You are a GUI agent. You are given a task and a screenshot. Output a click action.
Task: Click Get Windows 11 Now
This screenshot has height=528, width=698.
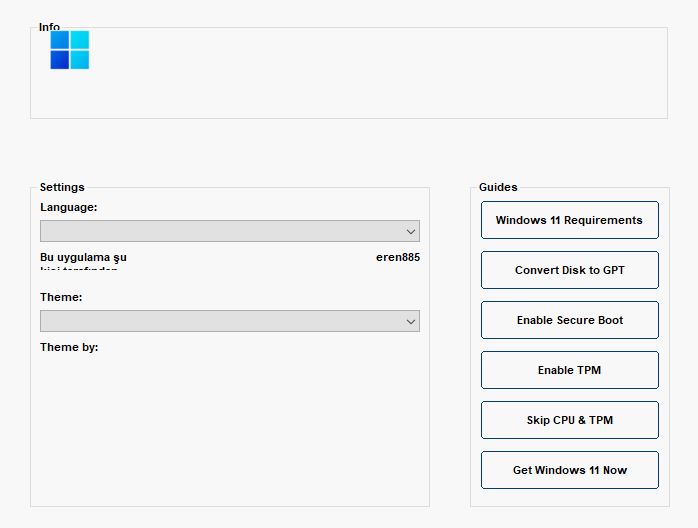(x=569, y=470)
